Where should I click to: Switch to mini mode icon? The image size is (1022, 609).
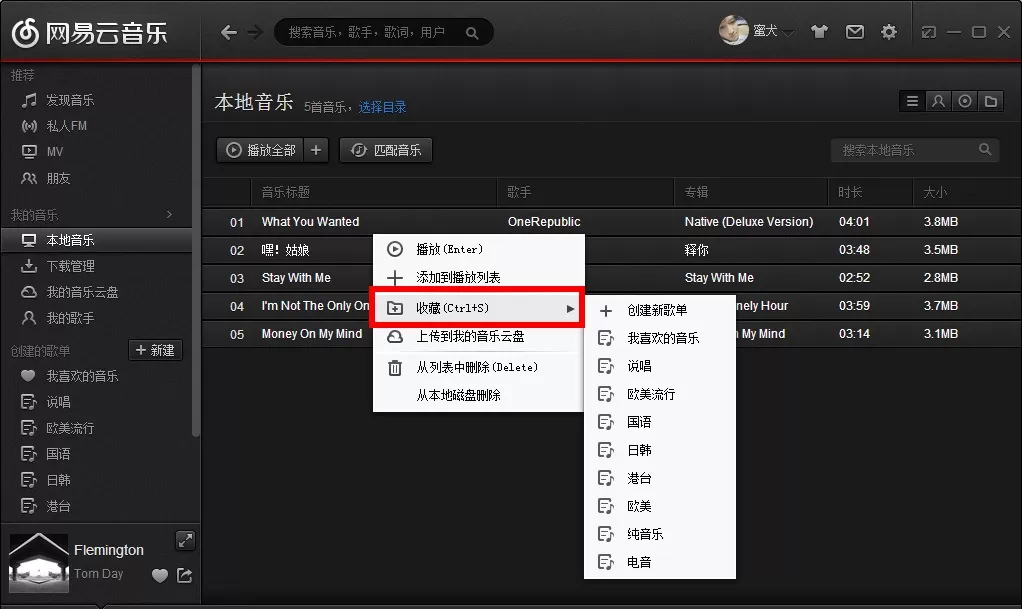click(928, 32)
